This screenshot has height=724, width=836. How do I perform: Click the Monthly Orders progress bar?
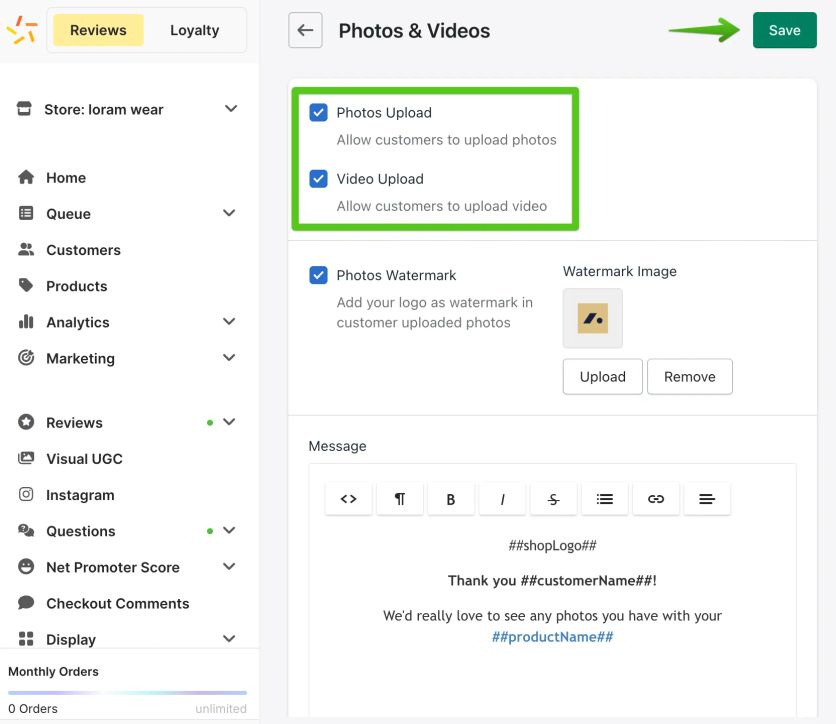coord(127,693)
